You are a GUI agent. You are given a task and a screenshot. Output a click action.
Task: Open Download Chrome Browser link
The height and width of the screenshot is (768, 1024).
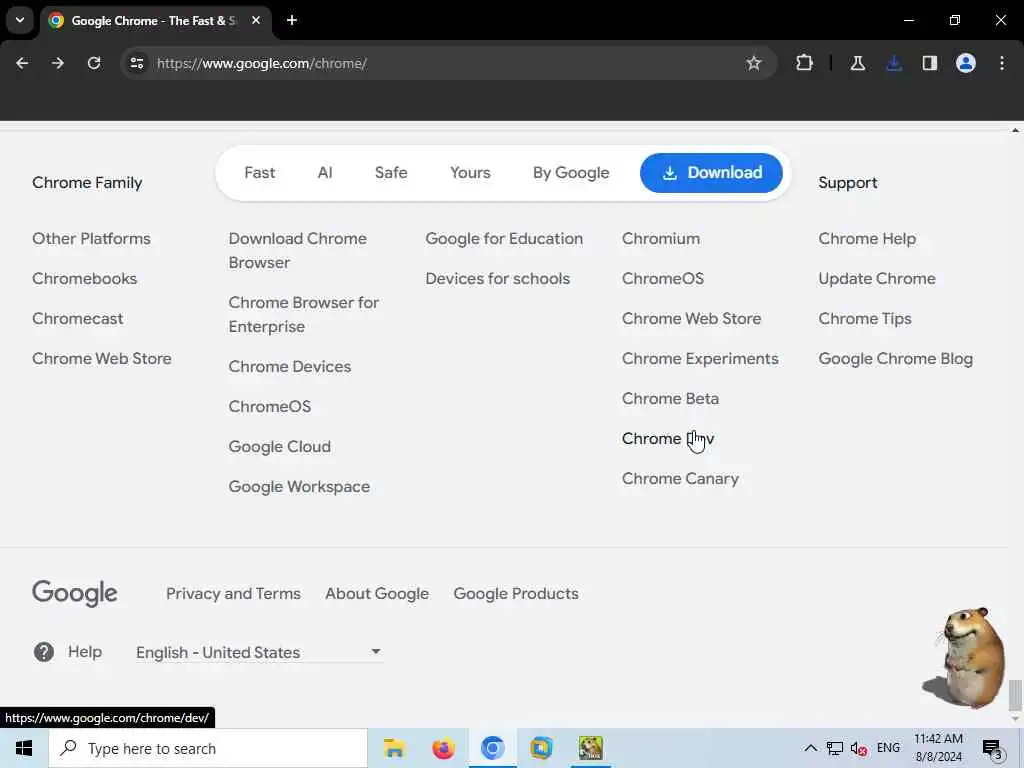click(297, 250)
